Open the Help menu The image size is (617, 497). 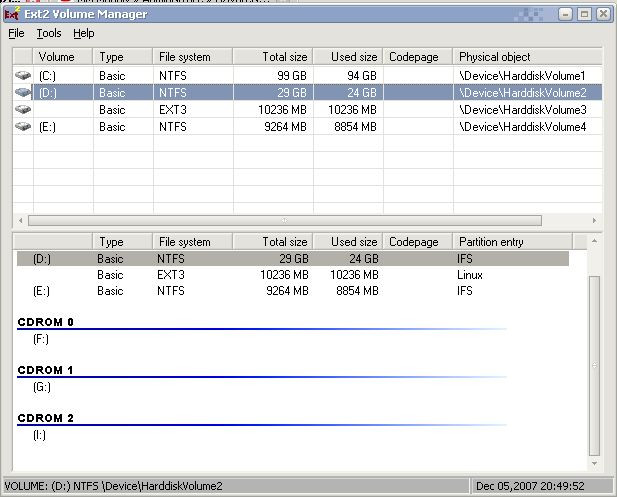click(x=83, y=33)
